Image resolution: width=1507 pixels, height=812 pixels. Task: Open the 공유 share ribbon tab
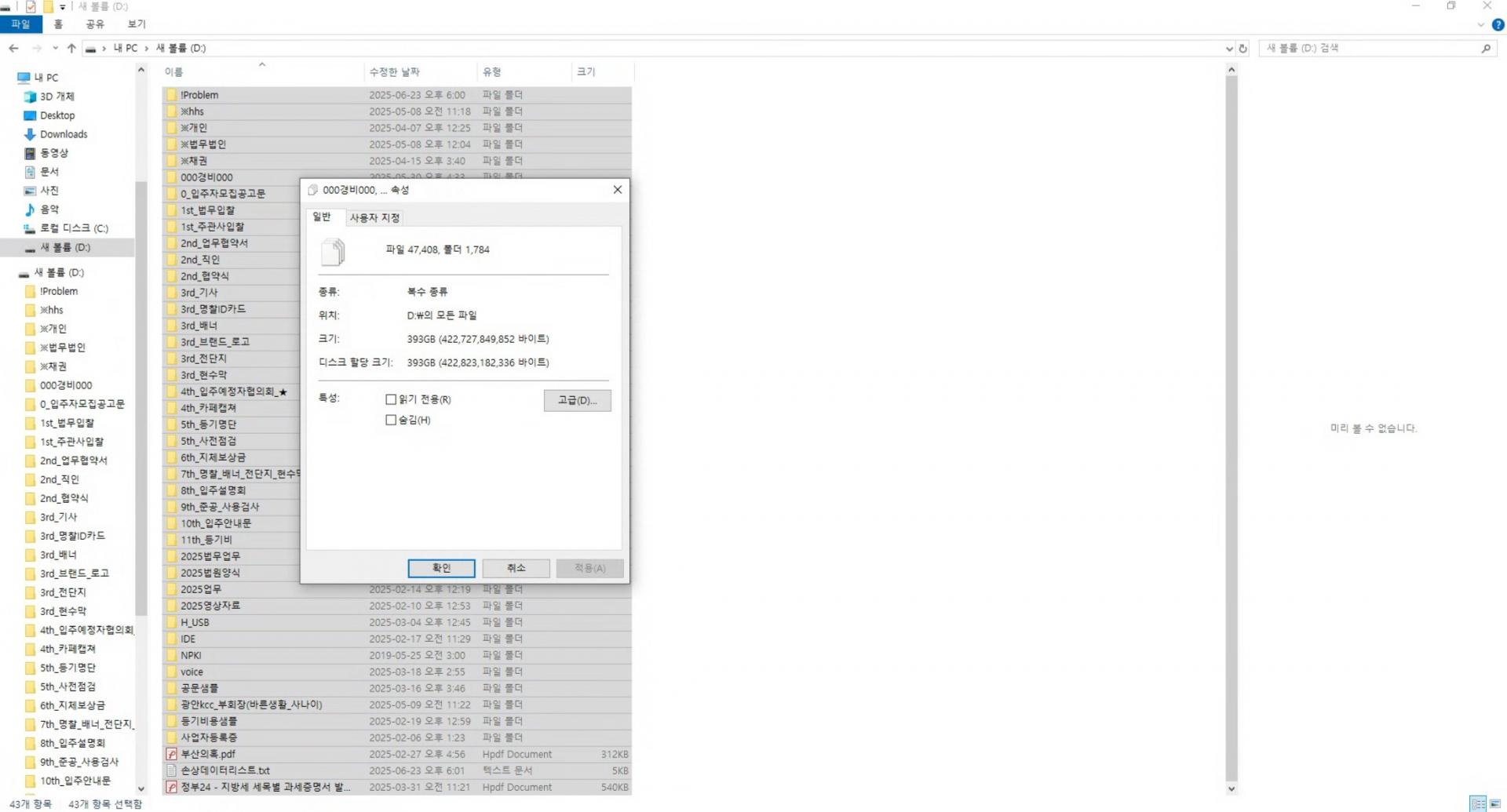(x=95, y=24)
